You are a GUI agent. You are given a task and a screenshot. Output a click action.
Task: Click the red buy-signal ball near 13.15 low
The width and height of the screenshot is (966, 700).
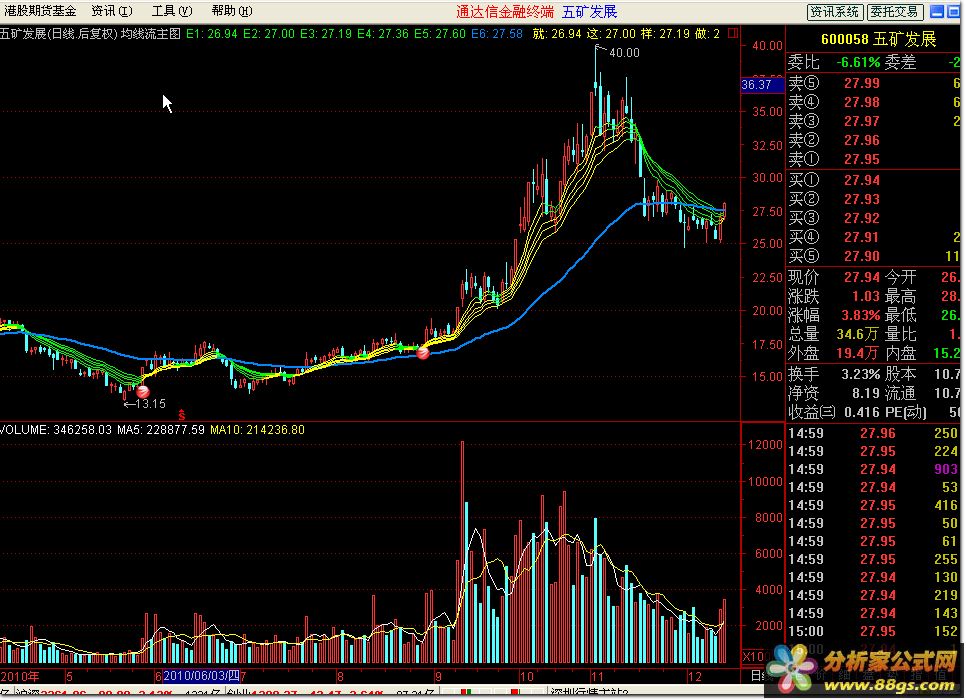(x=142, y=391)
